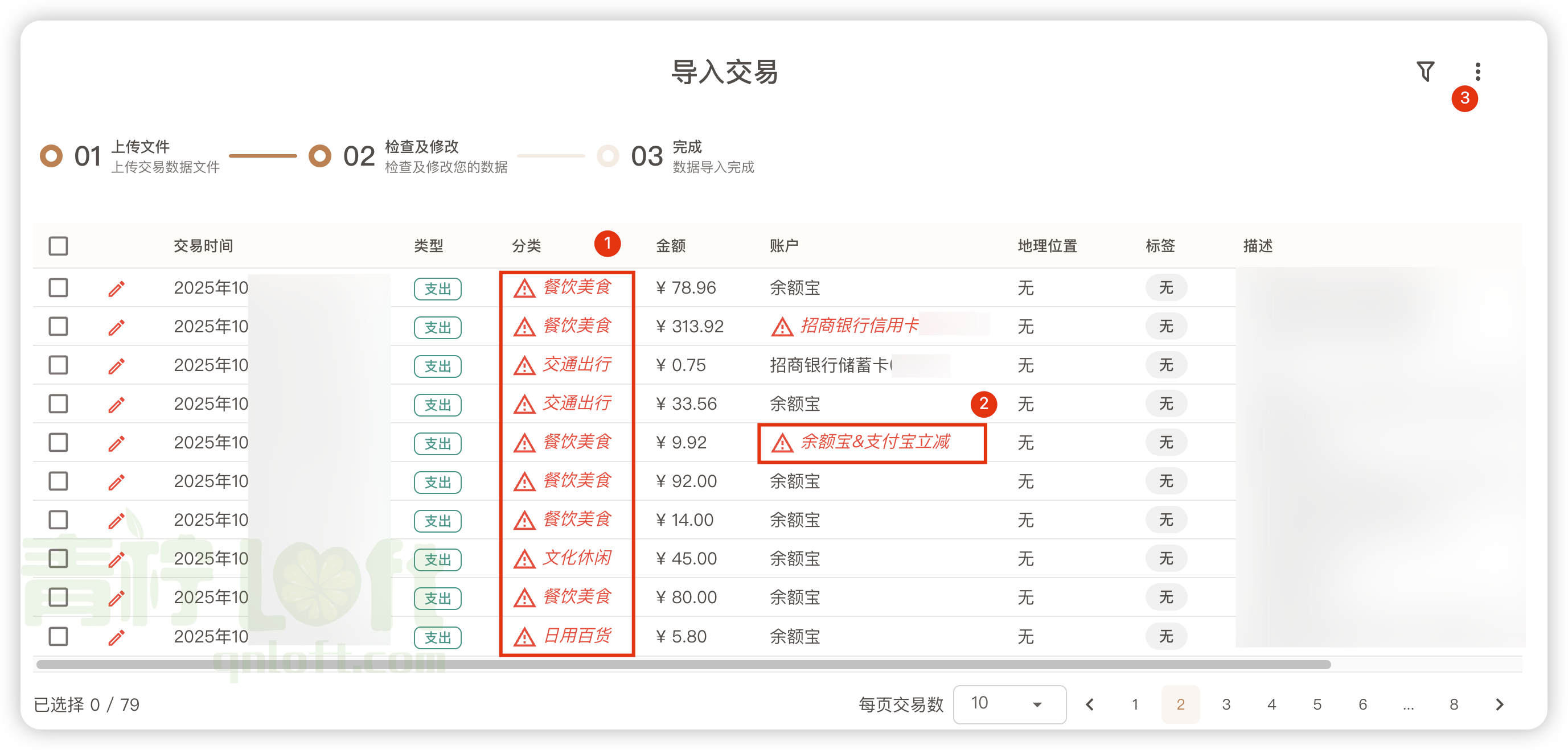Viewport: 1568px width, 750px height.
Task: Open page 8 in pagination
Action: 1454,704
